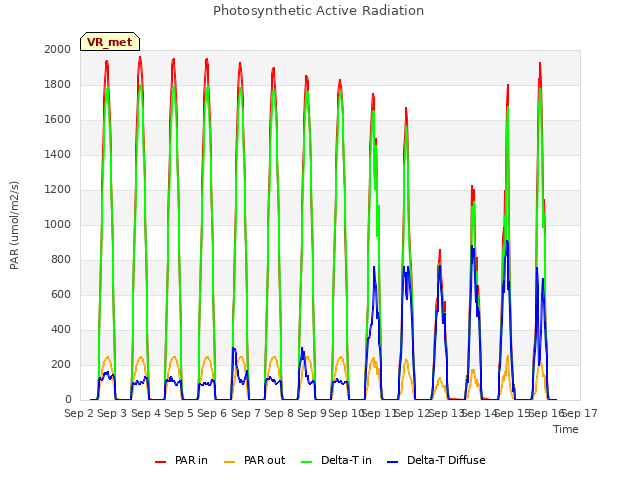The width and height of the screenshot is (640, 480).
Task: Click the 800 y-axis tick label
Action: pyautogui.click(x=61, y=260)
